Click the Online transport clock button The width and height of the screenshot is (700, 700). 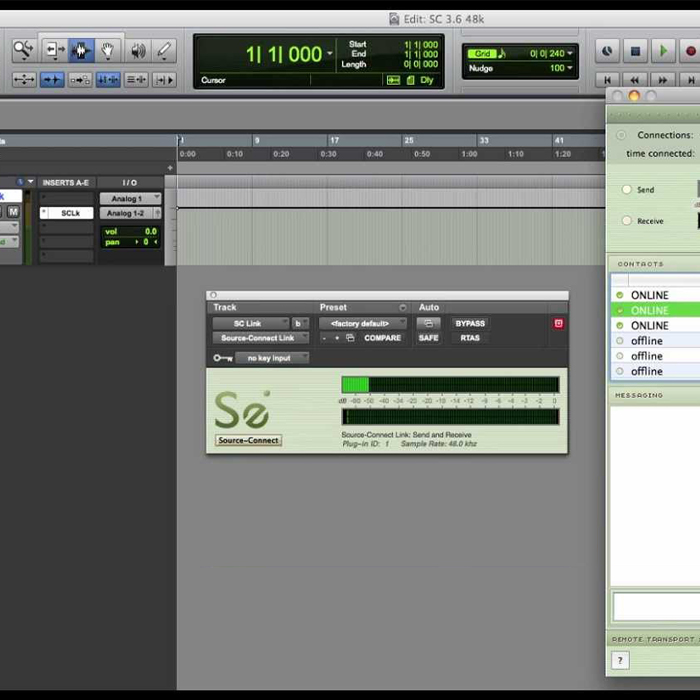[607, 51]
